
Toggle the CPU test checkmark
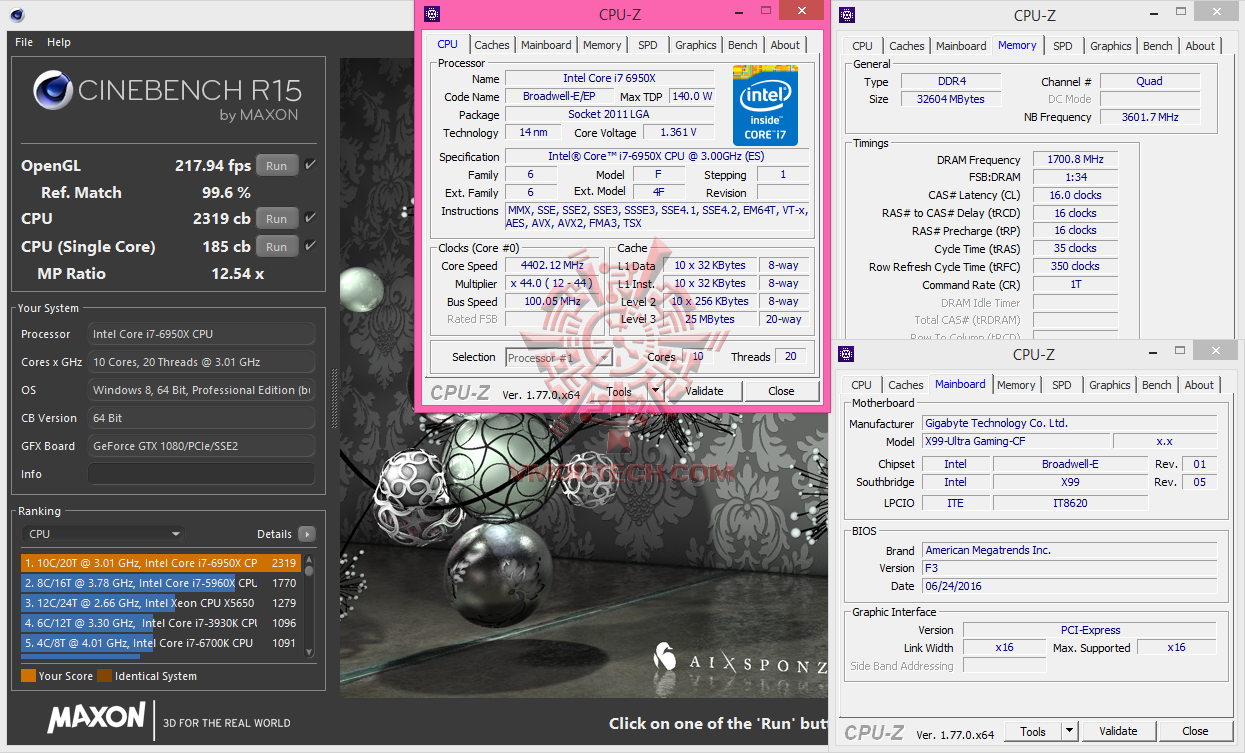[x=310, y=218]
